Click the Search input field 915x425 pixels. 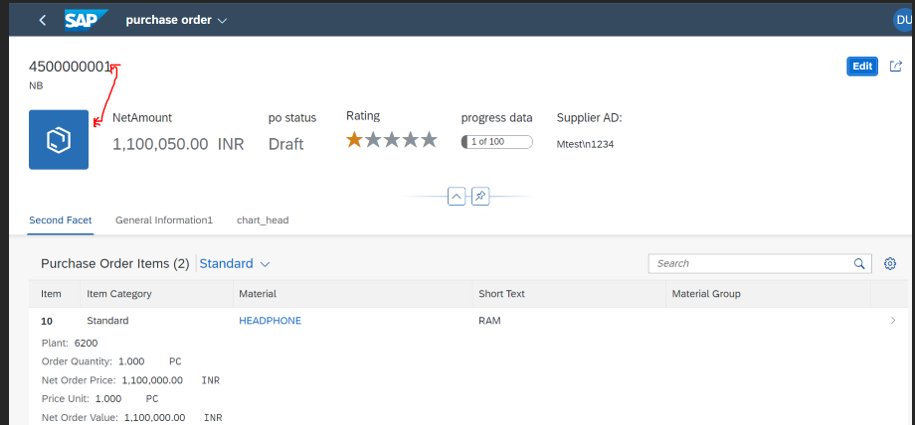click(x=750, y=264)
